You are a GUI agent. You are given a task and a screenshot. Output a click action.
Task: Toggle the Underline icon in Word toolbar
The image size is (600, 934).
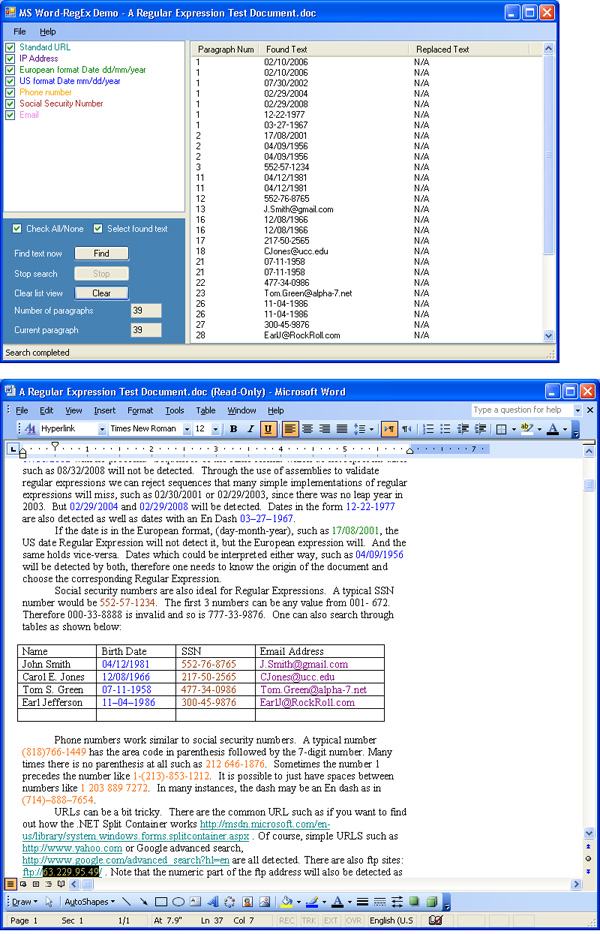(x=268, y=429)
